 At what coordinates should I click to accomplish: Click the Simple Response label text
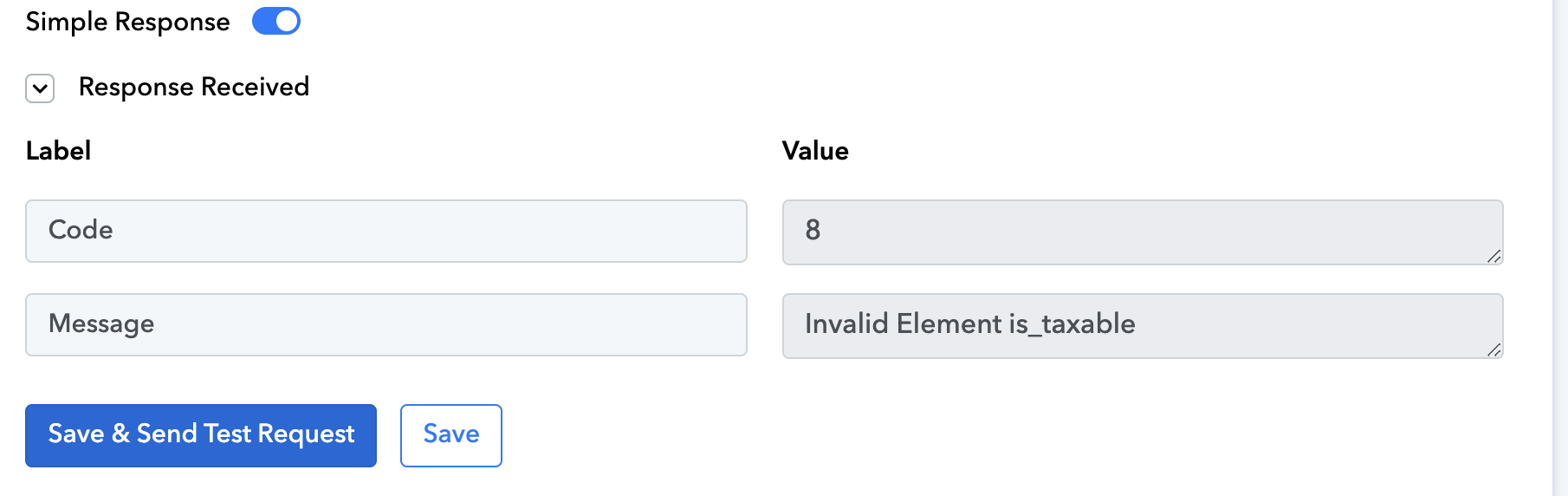(127, 22)
